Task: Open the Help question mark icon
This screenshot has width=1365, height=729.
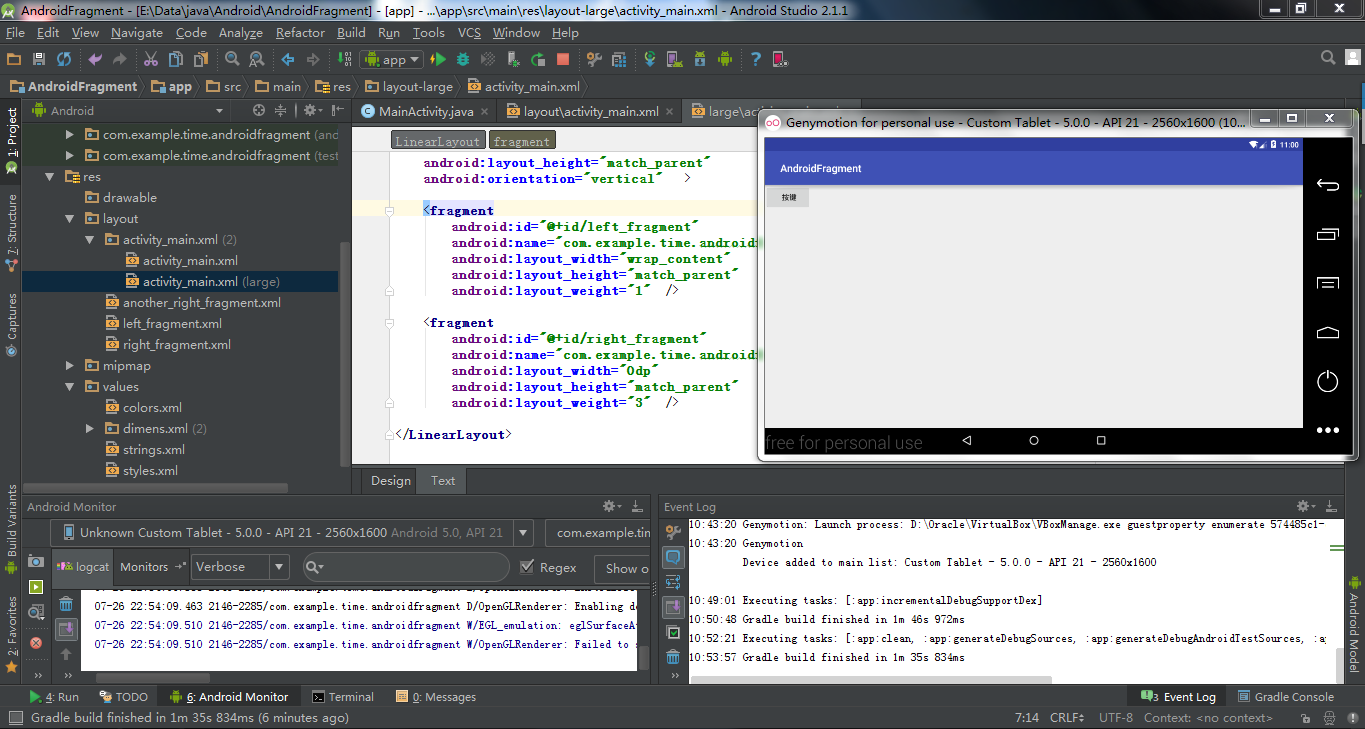Action: (x=756, y=60)
